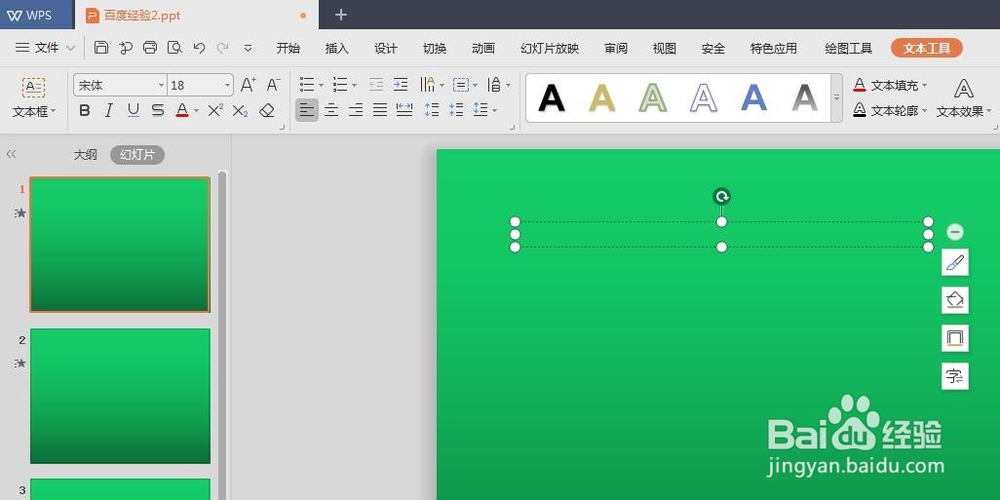Toggle Bold formatting
The width and height of the screenshot is (1000, 500).
pos(84,111)
